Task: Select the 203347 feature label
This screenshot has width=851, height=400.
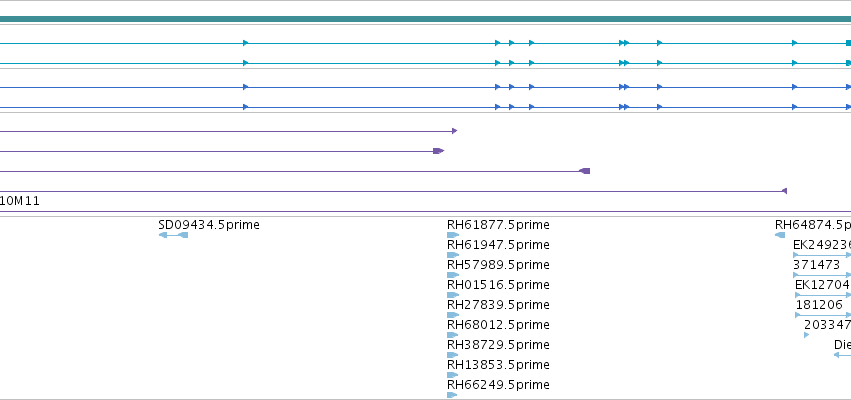Action: point(827,325)
